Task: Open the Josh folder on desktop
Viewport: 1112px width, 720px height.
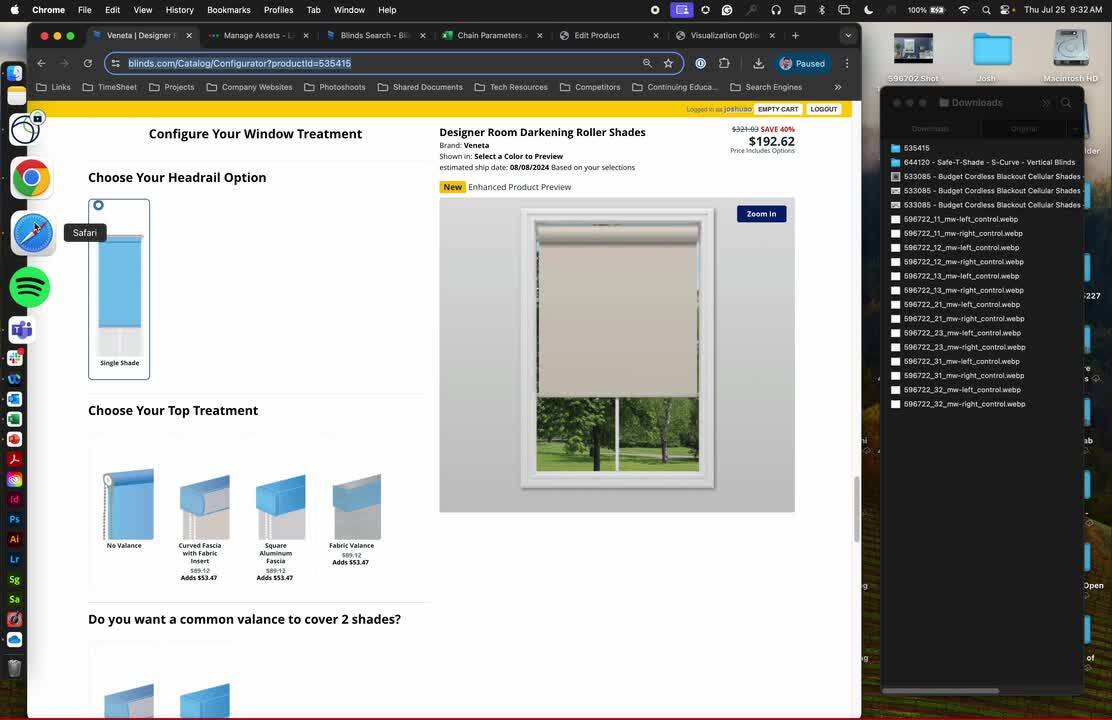Action: click(x=991, y=57)
